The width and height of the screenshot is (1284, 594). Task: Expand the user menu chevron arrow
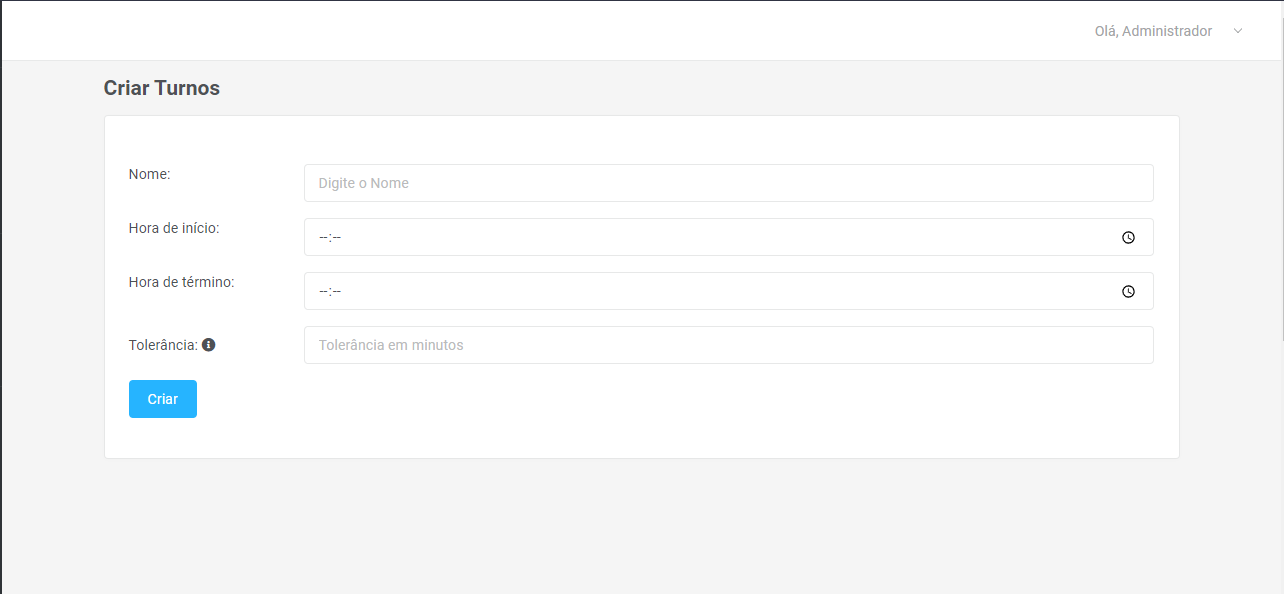(1238, 31)
